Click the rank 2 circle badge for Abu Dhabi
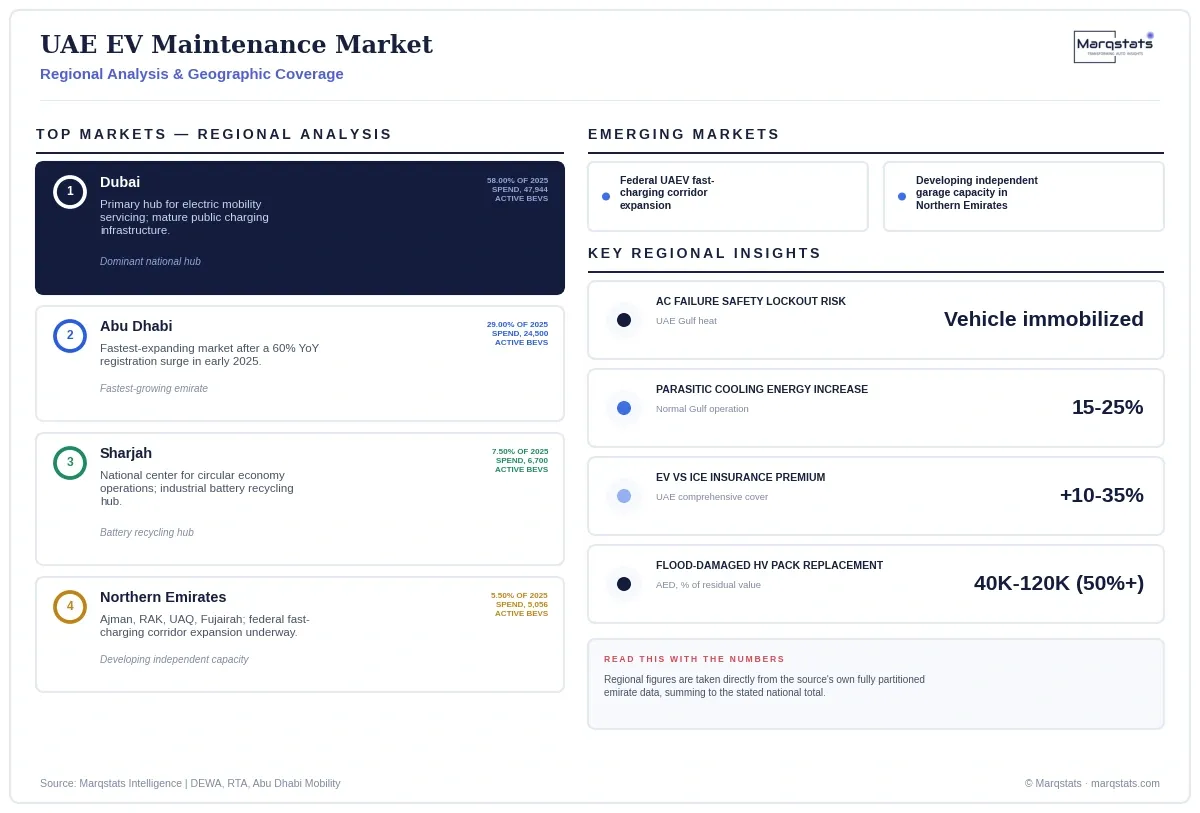This screenshot has height=813, width=1200. (70, 336)
